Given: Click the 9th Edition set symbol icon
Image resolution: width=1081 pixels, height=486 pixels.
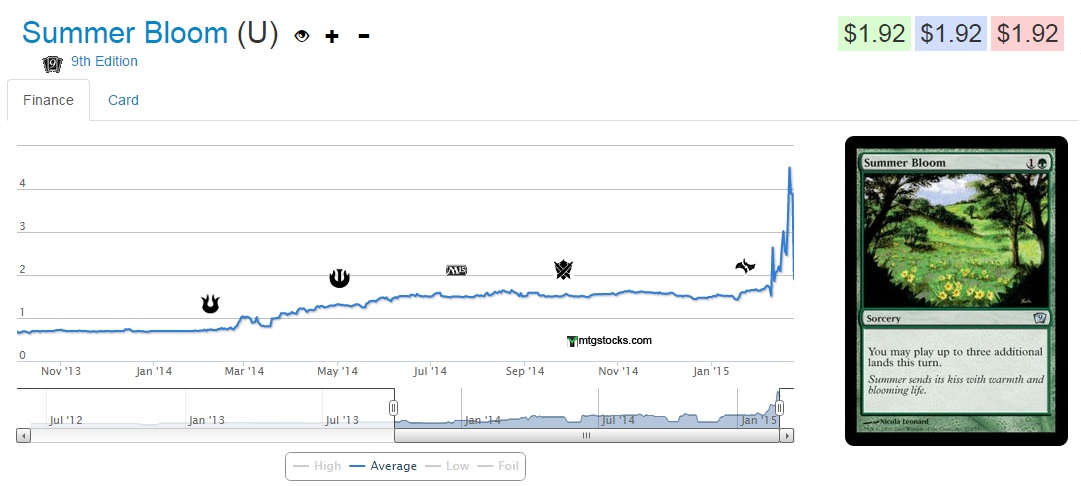Looking at the screenshot, I should point(52,63).
